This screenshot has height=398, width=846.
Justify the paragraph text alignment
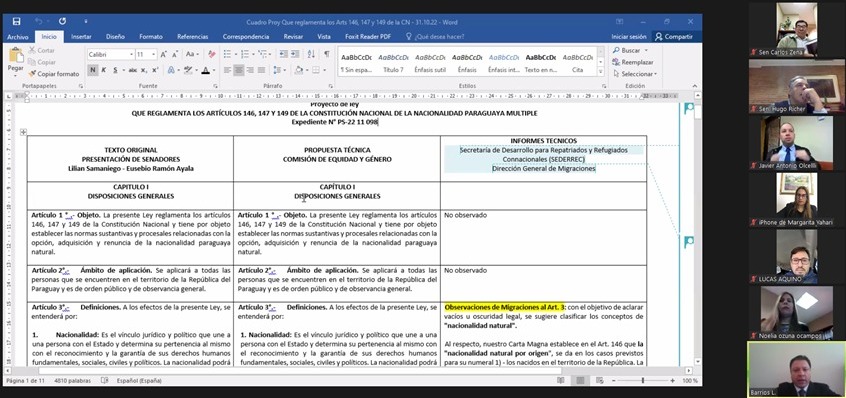click(262, 70)
